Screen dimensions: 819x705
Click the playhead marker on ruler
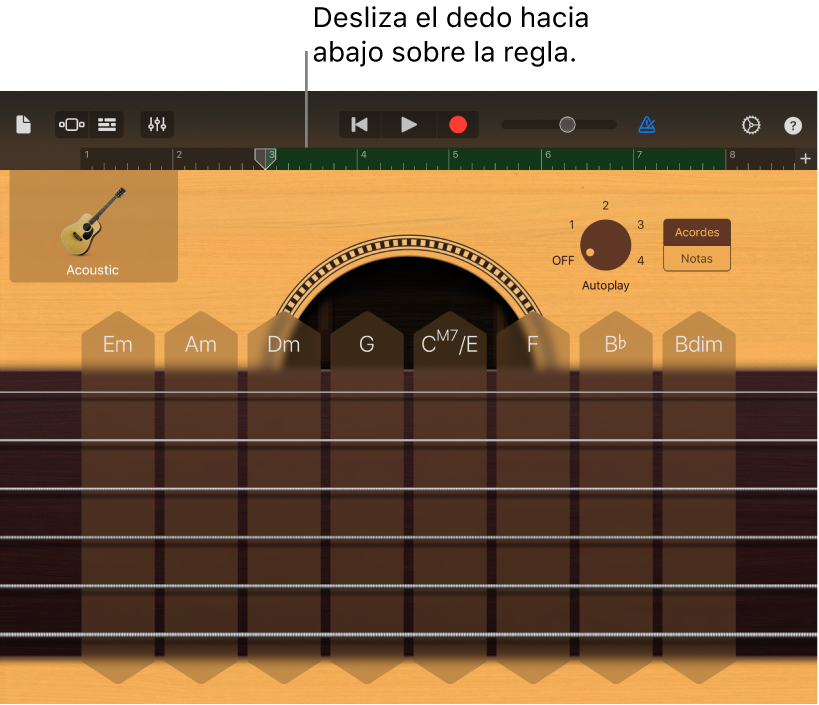click(x=265, y=158)
